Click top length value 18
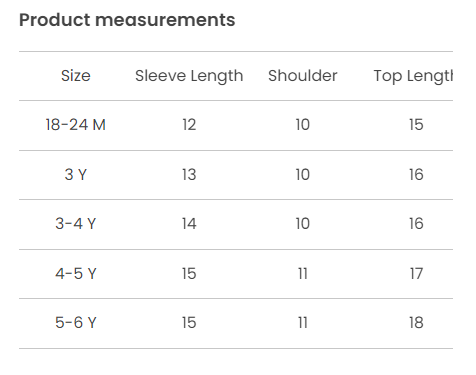The image size is (476, 375). pyautogui.click(x=416, y=323)
